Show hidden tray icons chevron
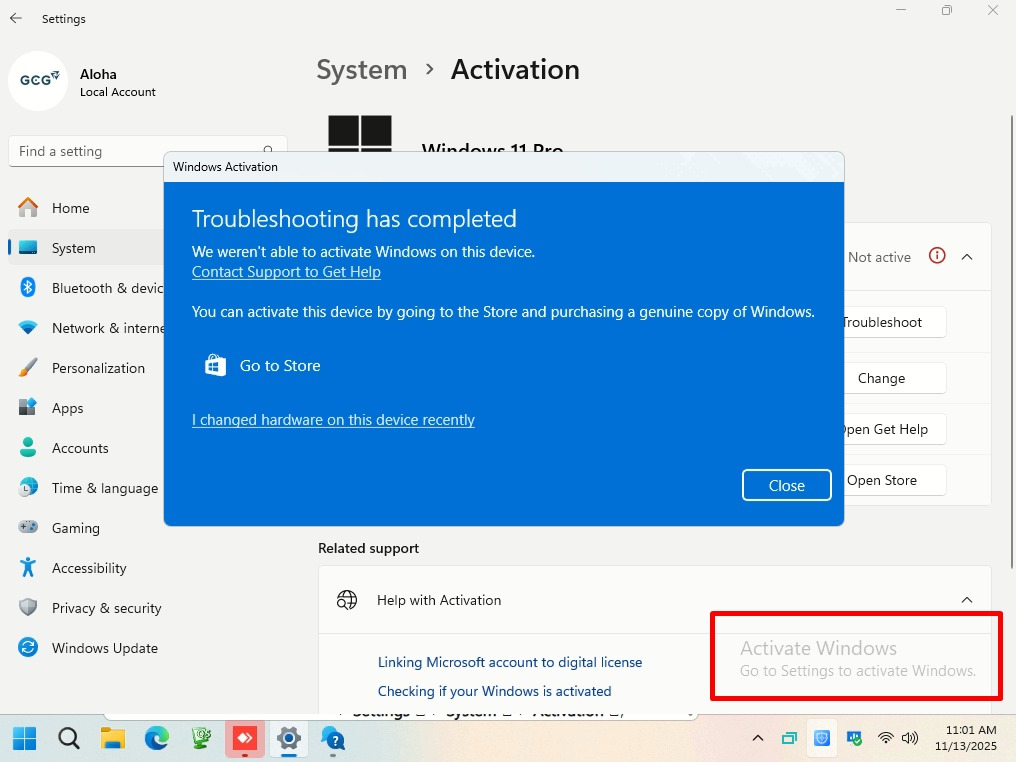Image resolution: width=1016 pixels, height=762 pixels. [757, 738]
